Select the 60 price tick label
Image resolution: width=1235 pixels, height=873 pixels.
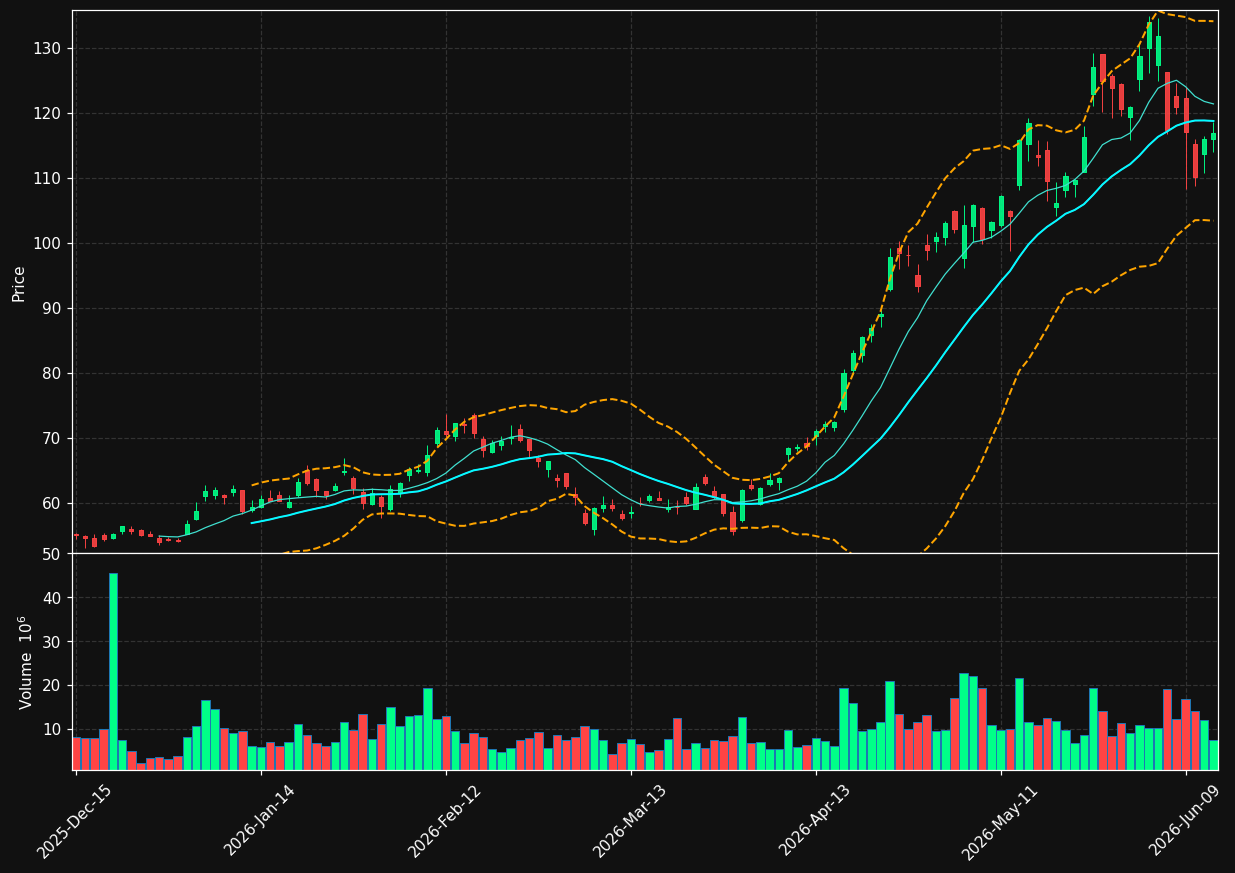[50, 504]
